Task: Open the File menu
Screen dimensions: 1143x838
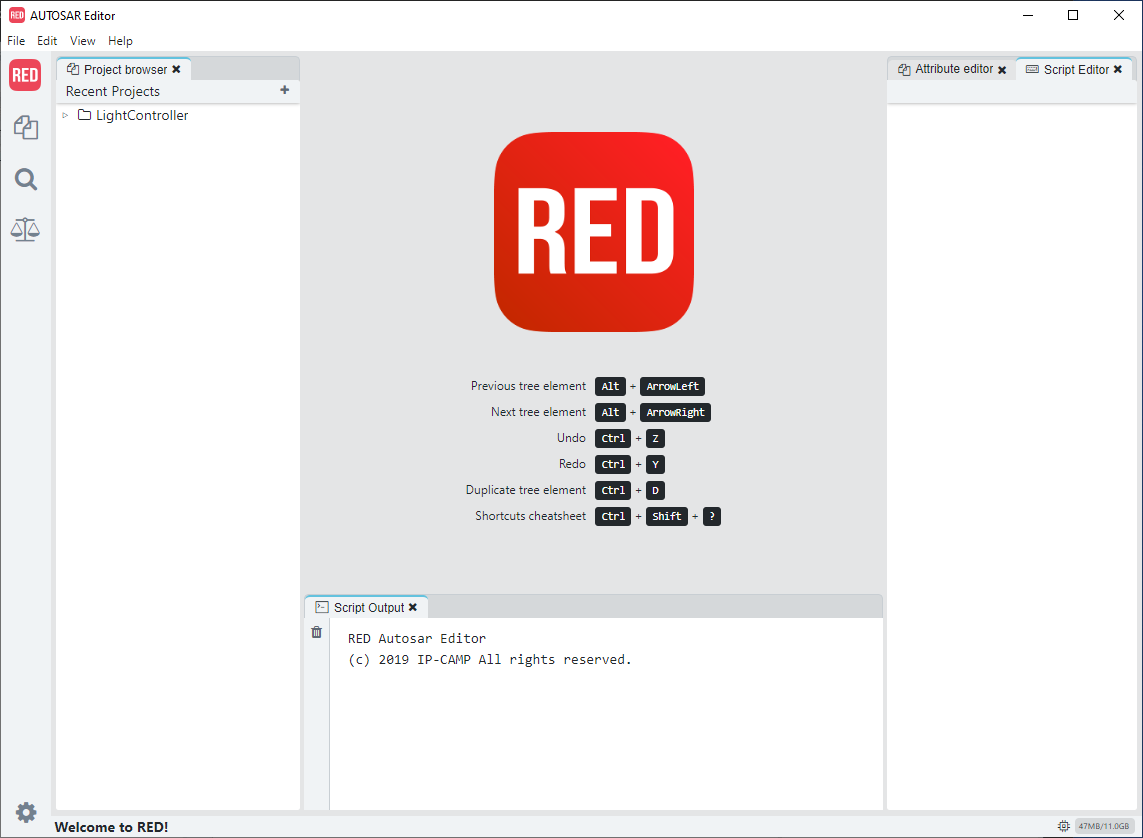Action: 16,41
